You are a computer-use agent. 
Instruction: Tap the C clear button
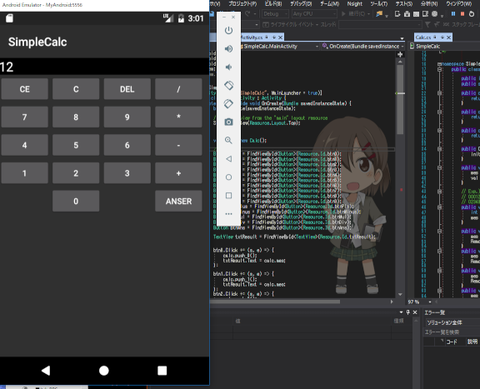[76, 89]
